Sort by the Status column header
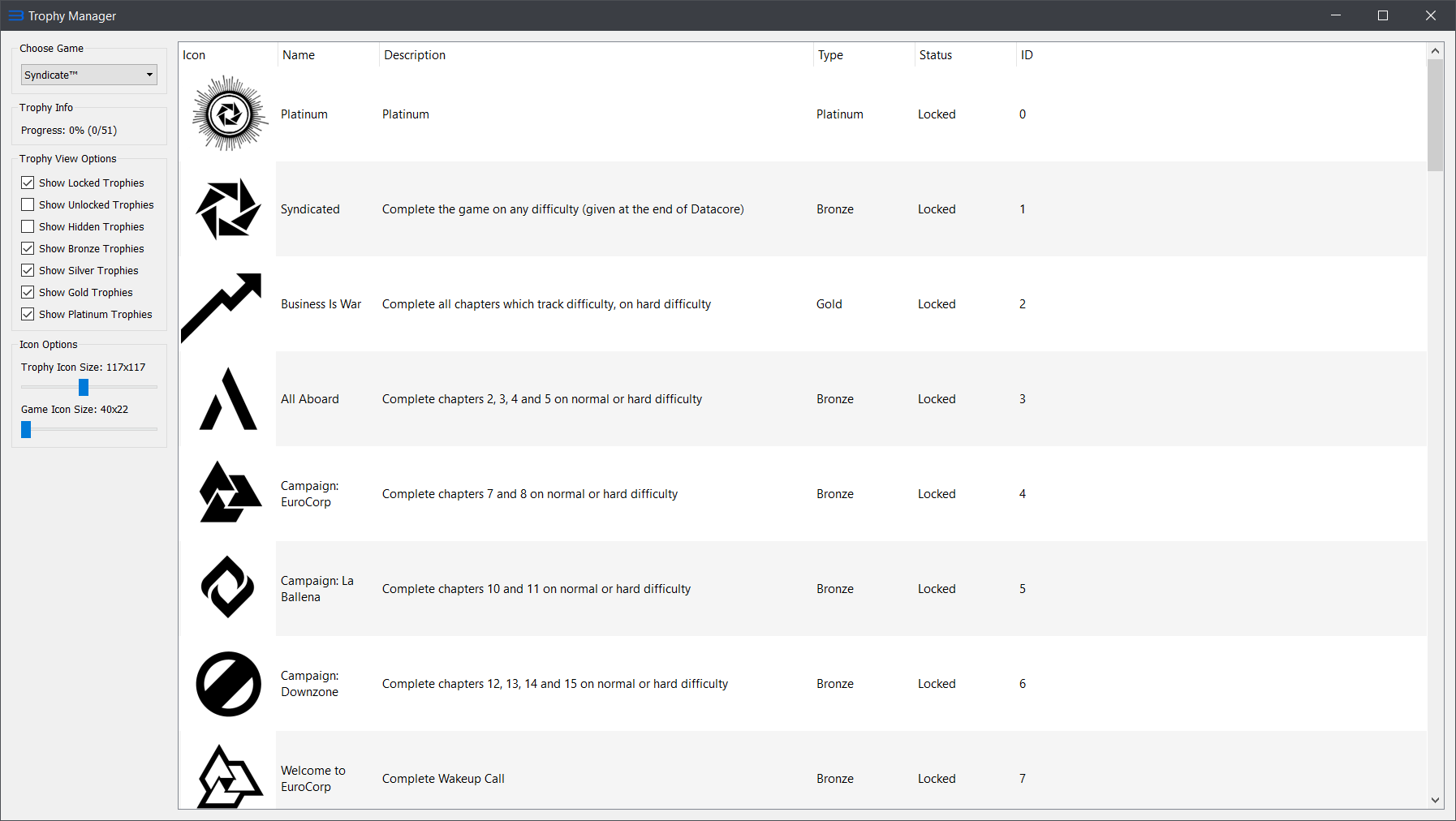Viewport: 1456px width, 821px height. 965,55
